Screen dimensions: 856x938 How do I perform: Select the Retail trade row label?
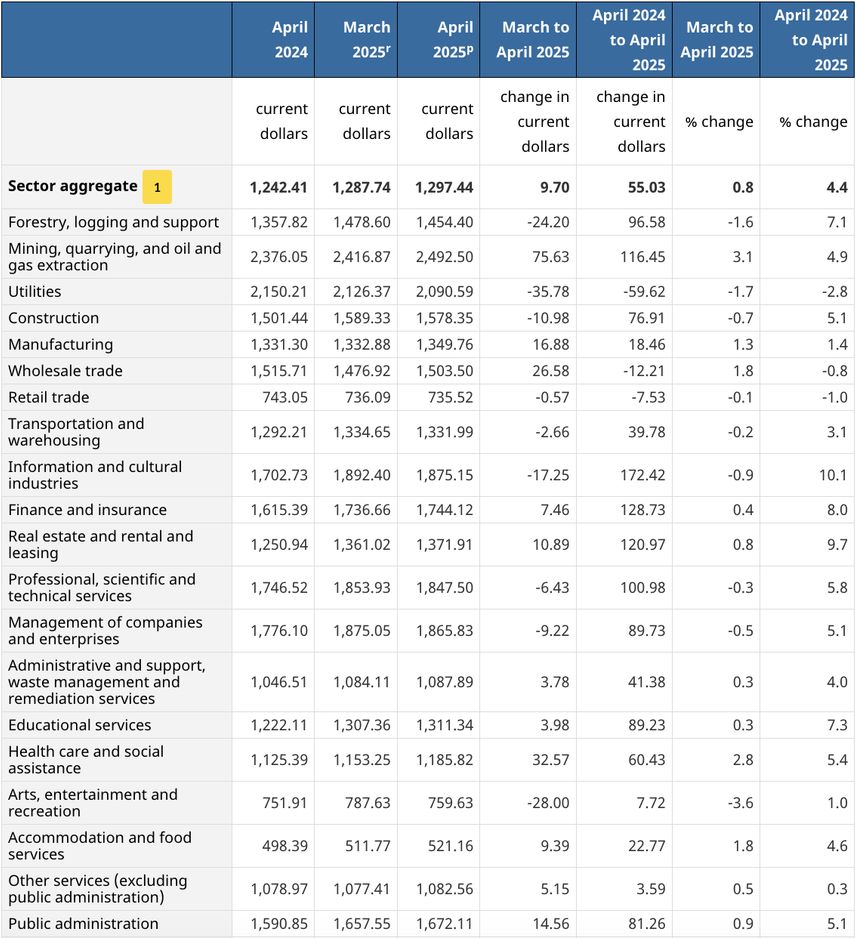49,397
